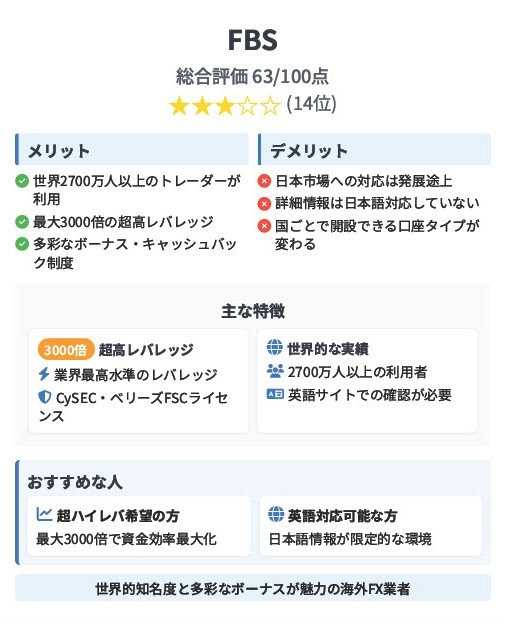Click the green check beside 多彩なボーナス
506x618 pixels.
click(22, 244)
